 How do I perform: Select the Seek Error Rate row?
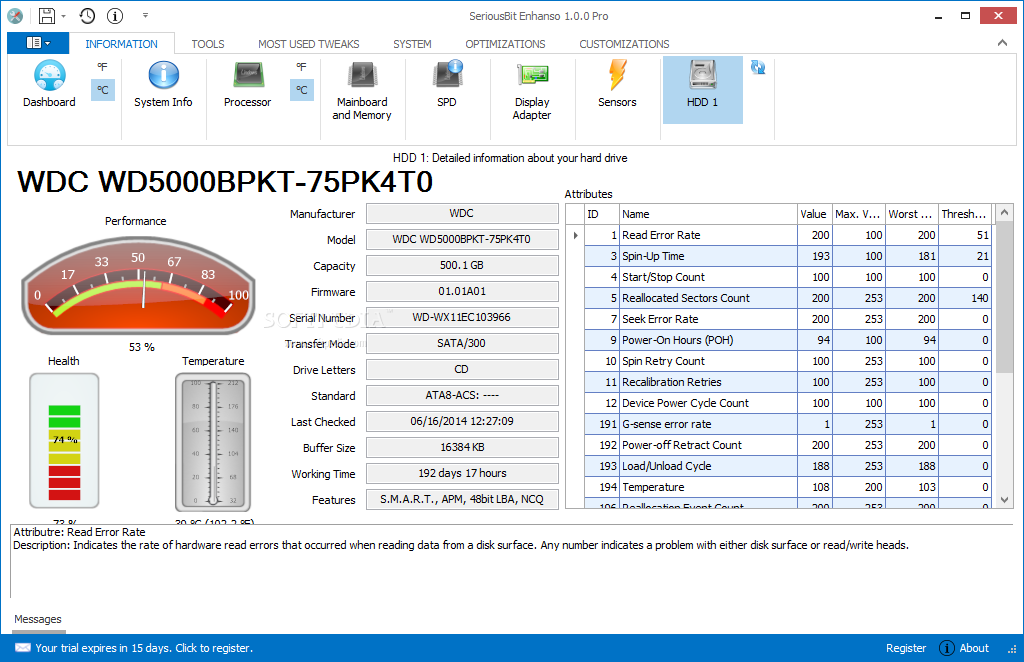point(788,319)
